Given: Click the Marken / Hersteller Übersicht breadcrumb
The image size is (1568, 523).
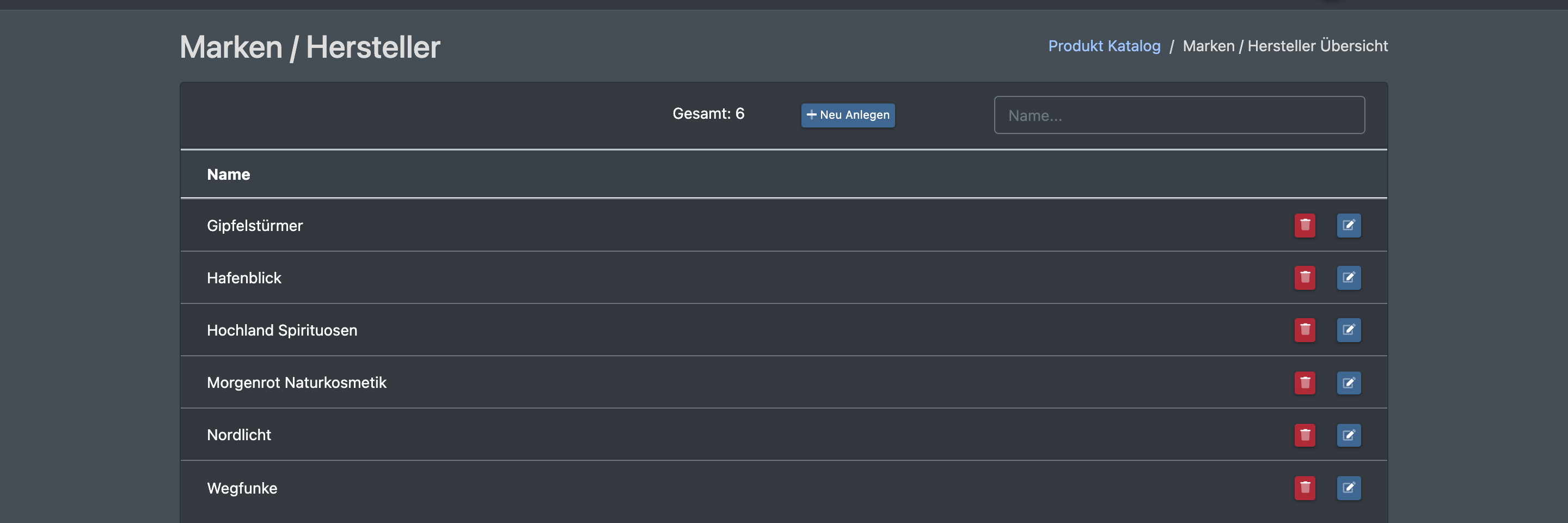Looking at the screenshot, I should [x=1285, y=46].
